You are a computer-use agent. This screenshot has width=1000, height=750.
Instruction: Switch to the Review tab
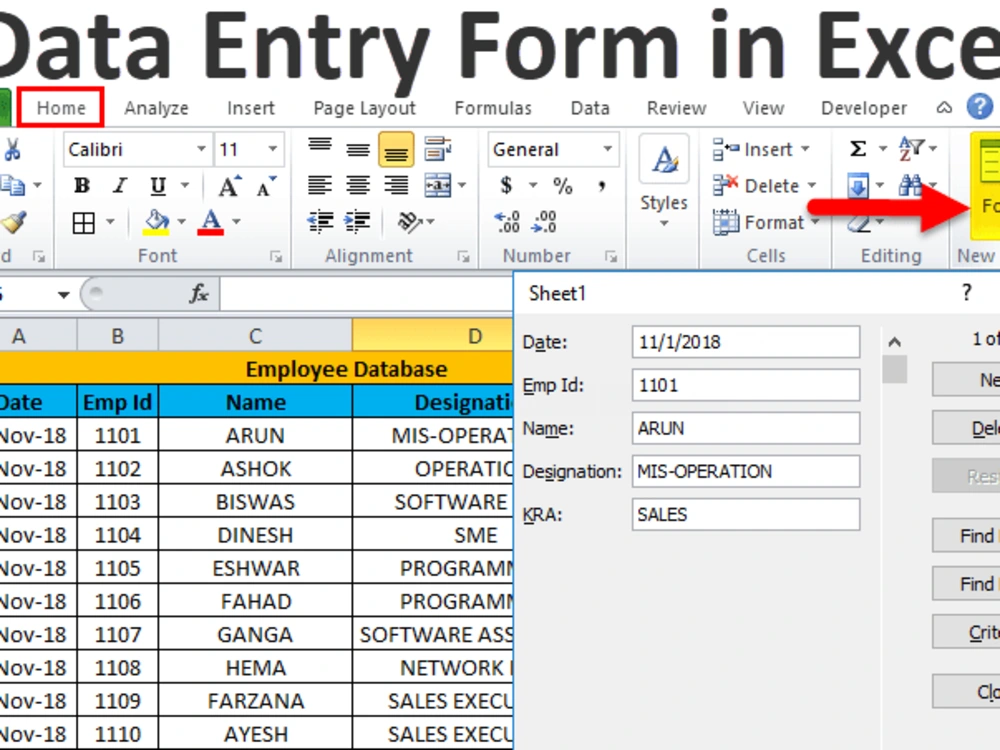tap(676, 108)
